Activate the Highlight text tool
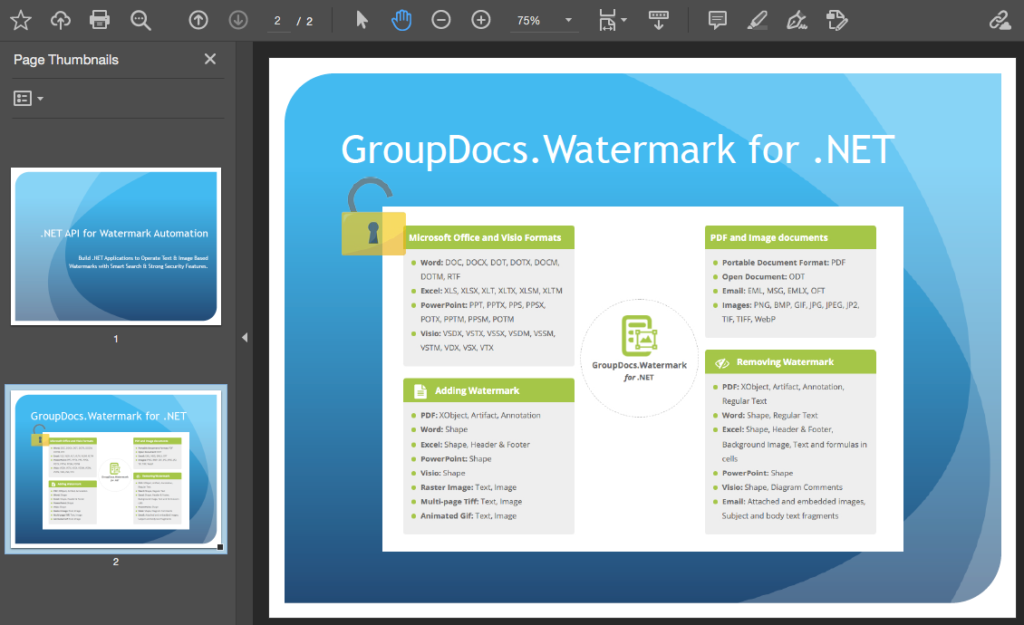Viewport: 1024px width, 625px height. [757, 19]
